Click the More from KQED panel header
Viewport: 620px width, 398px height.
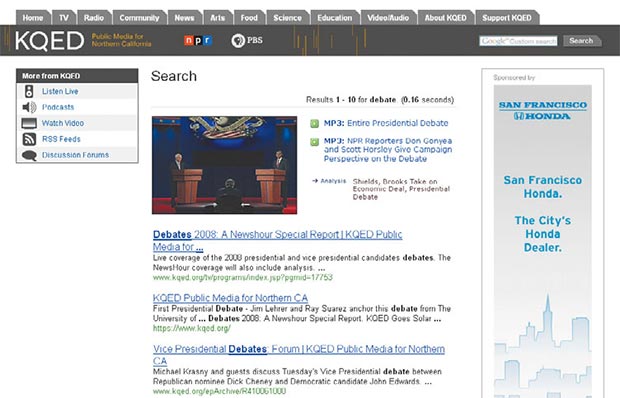(x=77, y=76)
